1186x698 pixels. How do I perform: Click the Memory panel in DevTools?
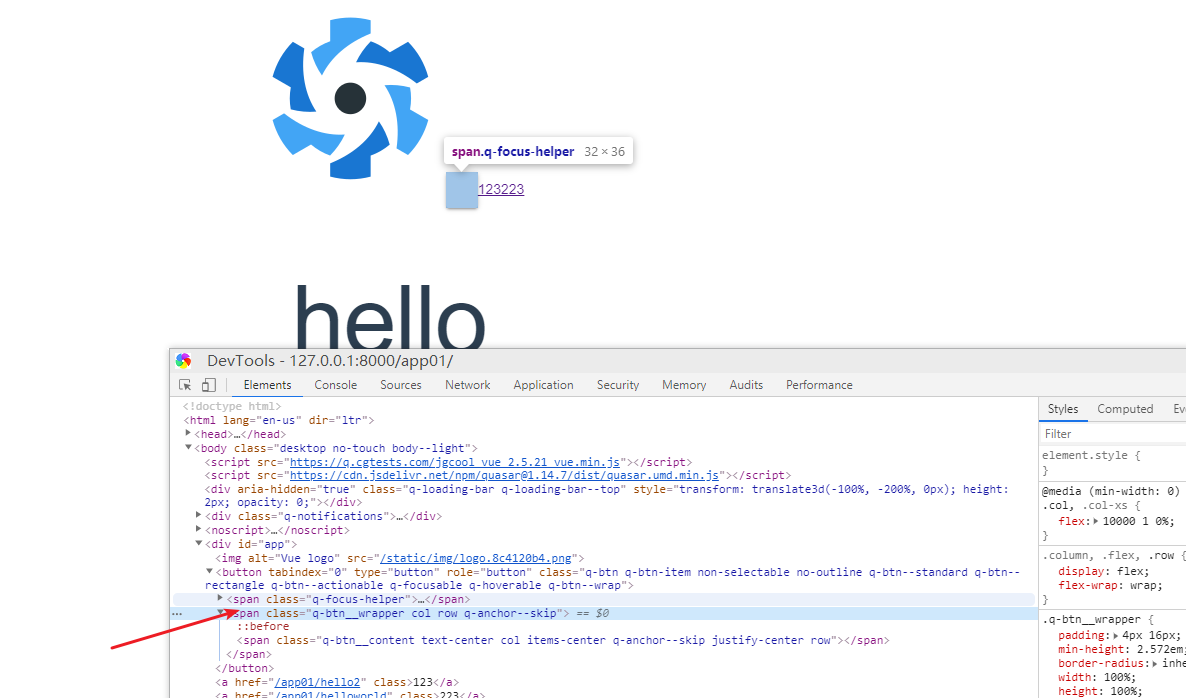pos(683,384)
